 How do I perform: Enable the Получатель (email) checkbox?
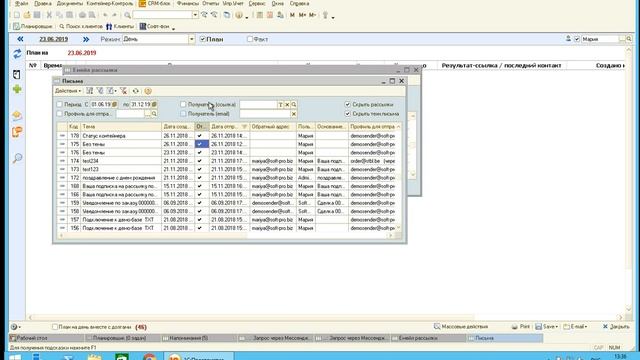coord(183,113)
